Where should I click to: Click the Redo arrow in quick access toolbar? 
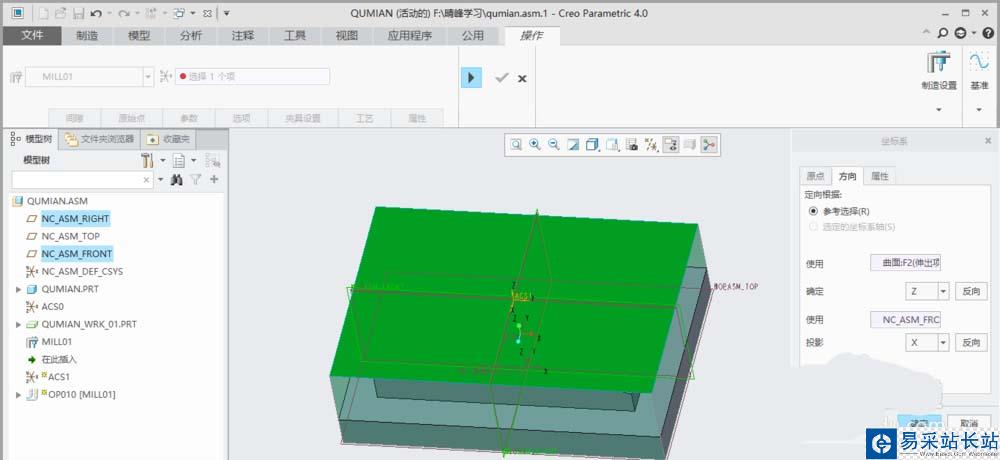(124, 13)
